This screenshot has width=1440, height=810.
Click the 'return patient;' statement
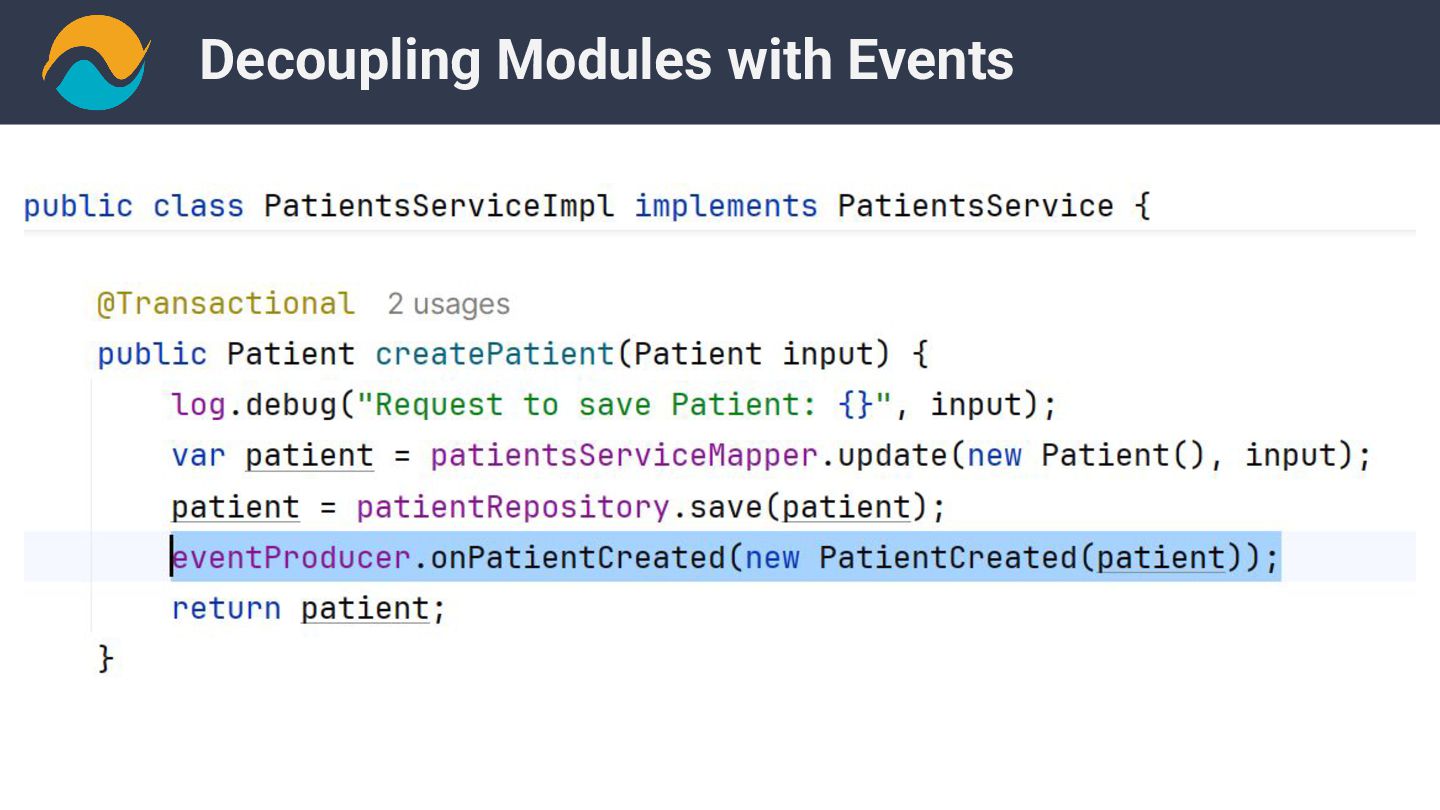click(x=308, y=608)
